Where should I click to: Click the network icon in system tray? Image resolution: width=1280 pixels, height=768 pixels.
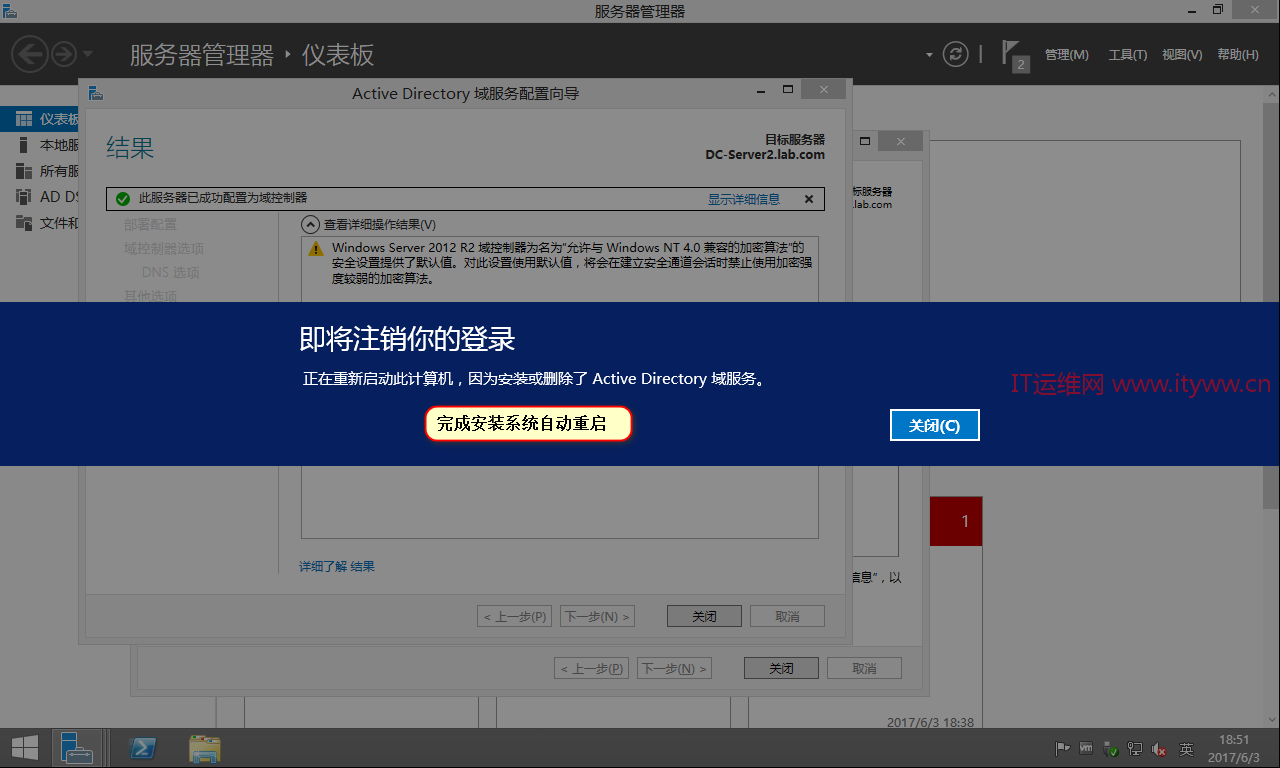(x=1135, y=748)
